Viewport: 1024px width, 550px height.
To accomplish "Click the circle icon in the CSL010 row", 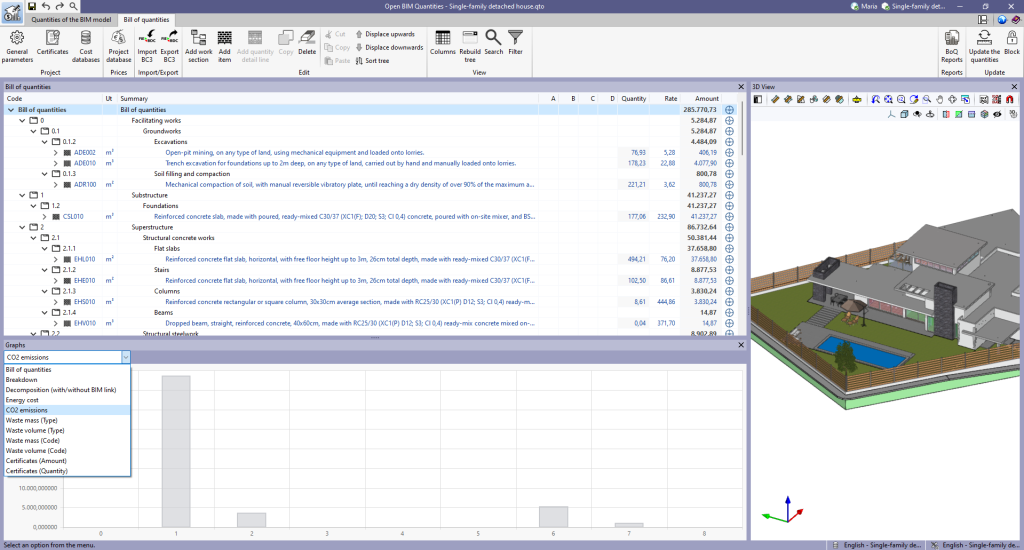I will (729, 216).
